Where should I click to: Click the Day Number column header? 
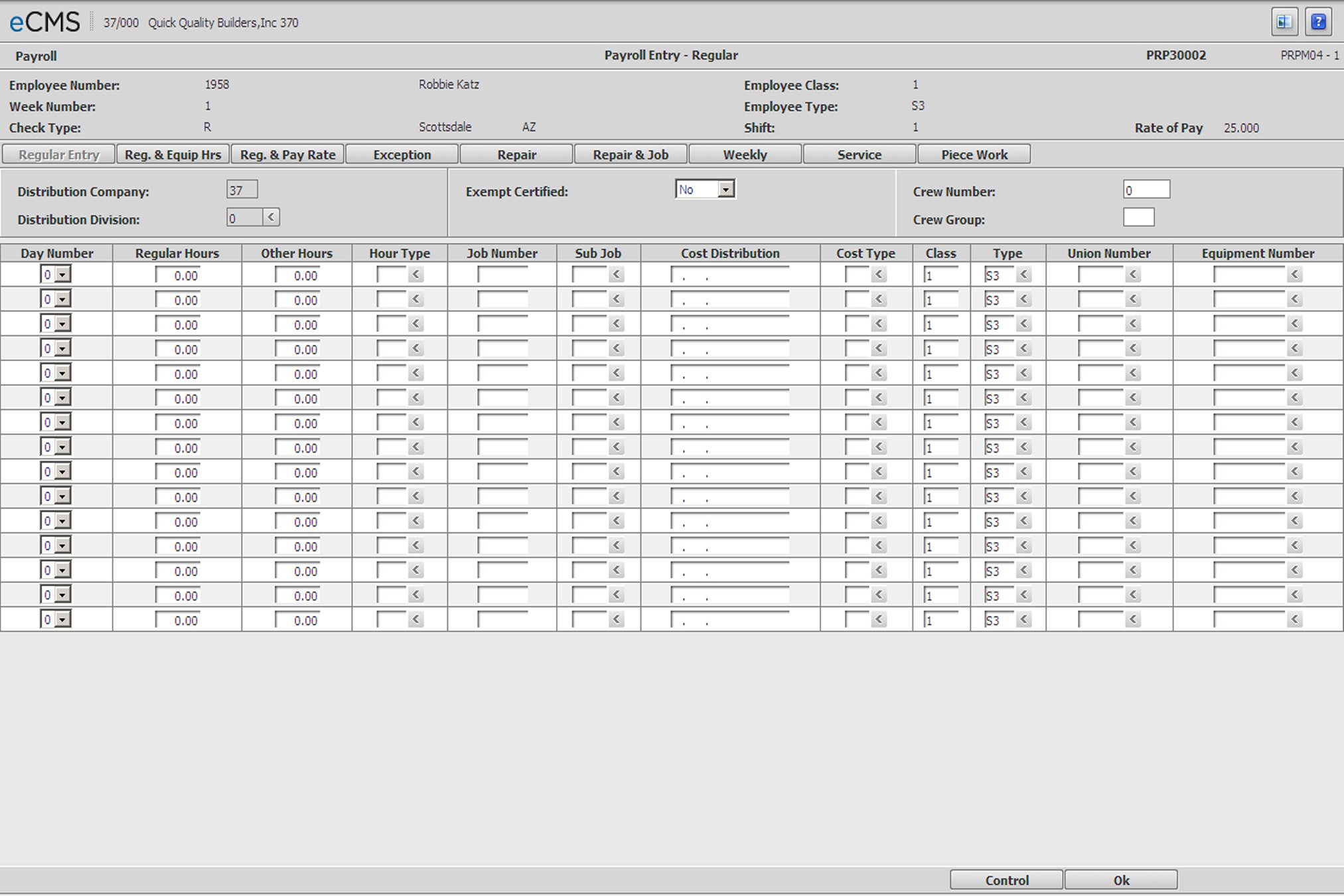(x=56, y=253)
